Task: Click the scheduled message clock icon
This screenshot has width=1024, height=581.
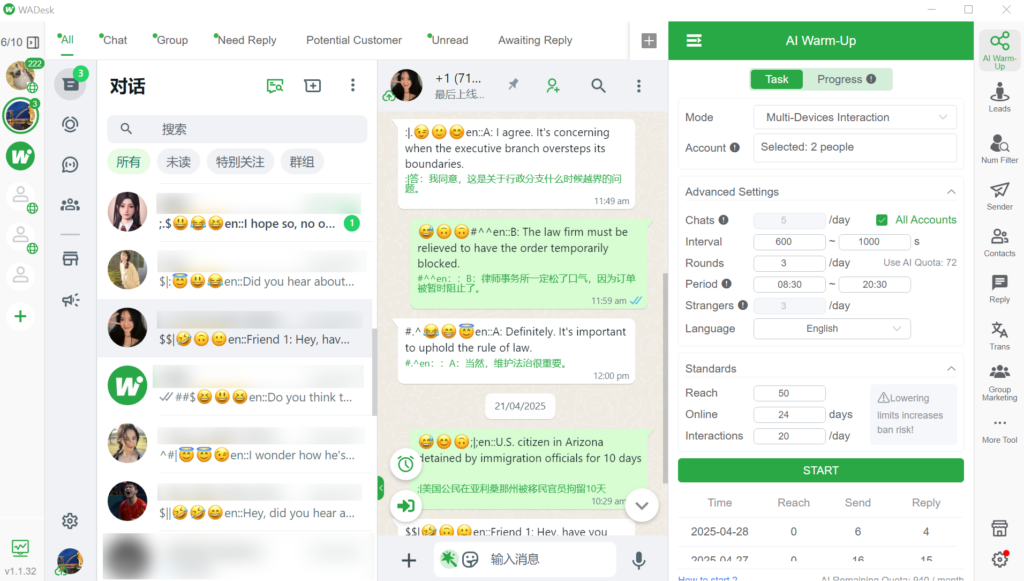Action: pos(406,464)
